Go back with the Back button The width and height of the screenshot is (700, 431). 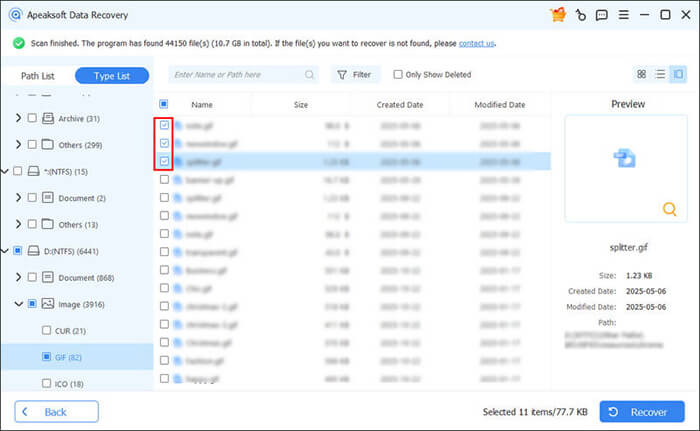coord(56,411)
